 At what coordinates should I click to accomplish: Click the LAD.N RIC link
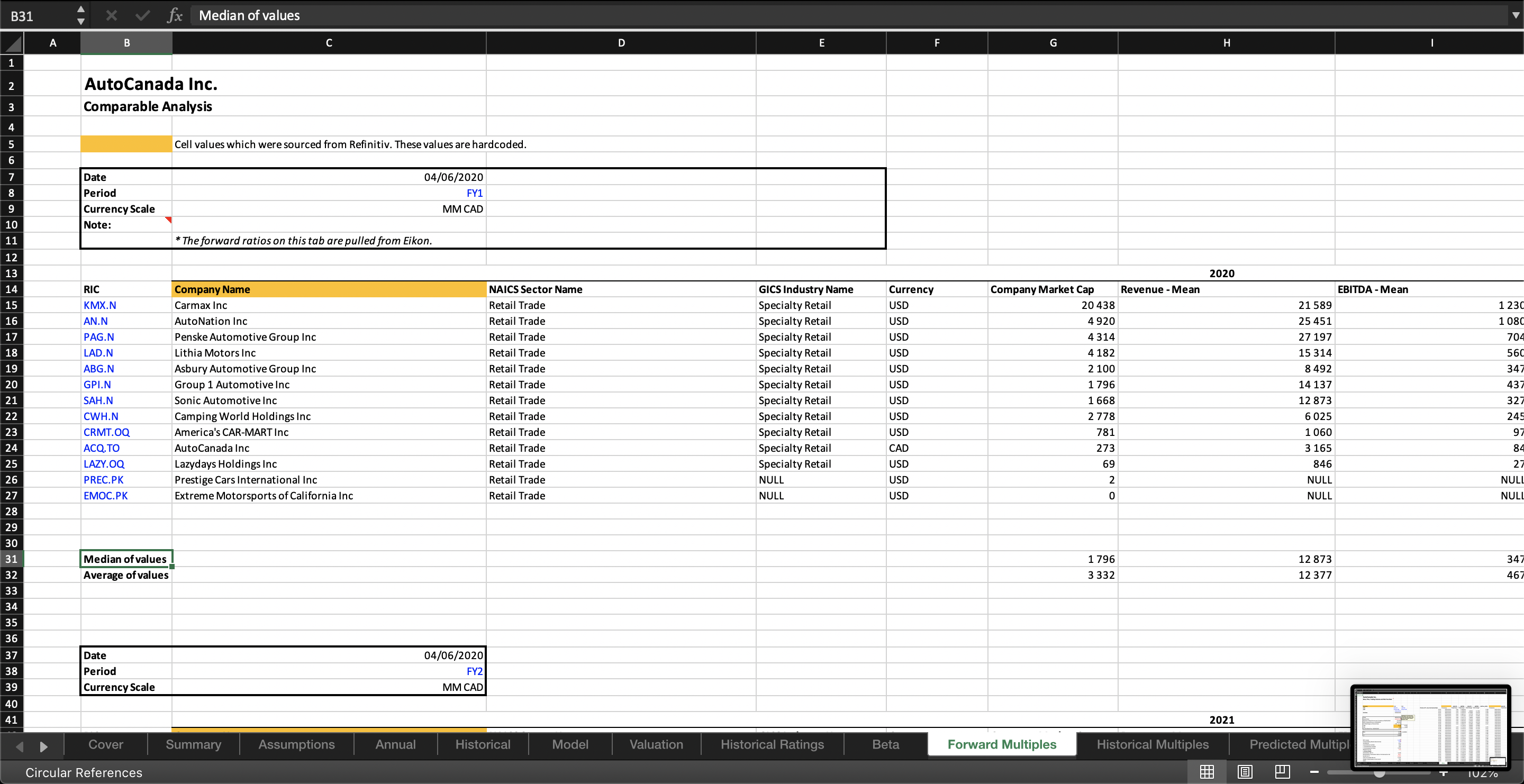click(x=98, y=353)
